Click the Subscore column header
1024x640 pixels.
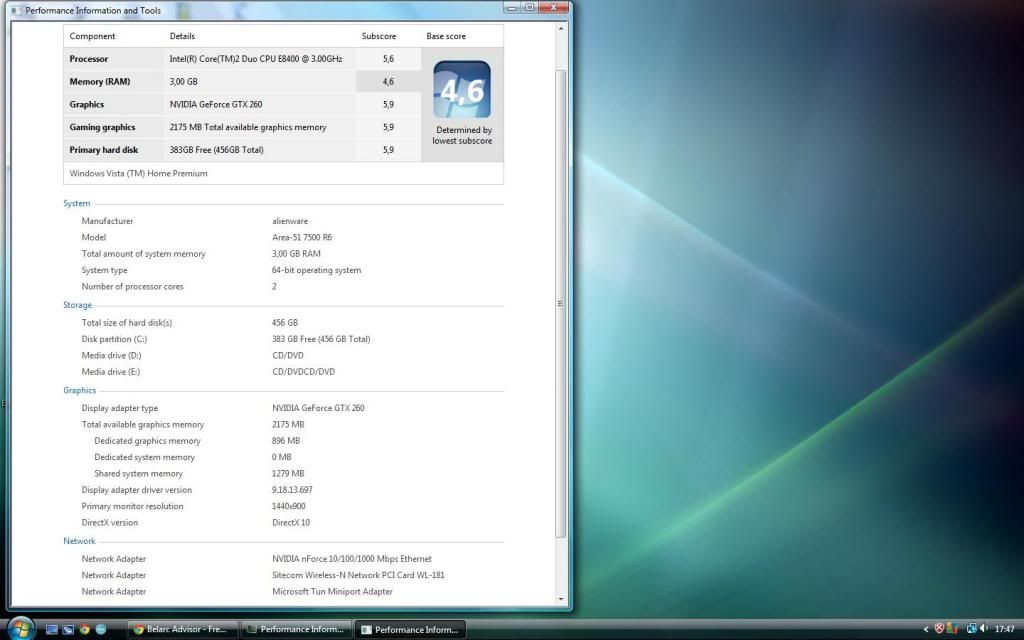[379, 37]
